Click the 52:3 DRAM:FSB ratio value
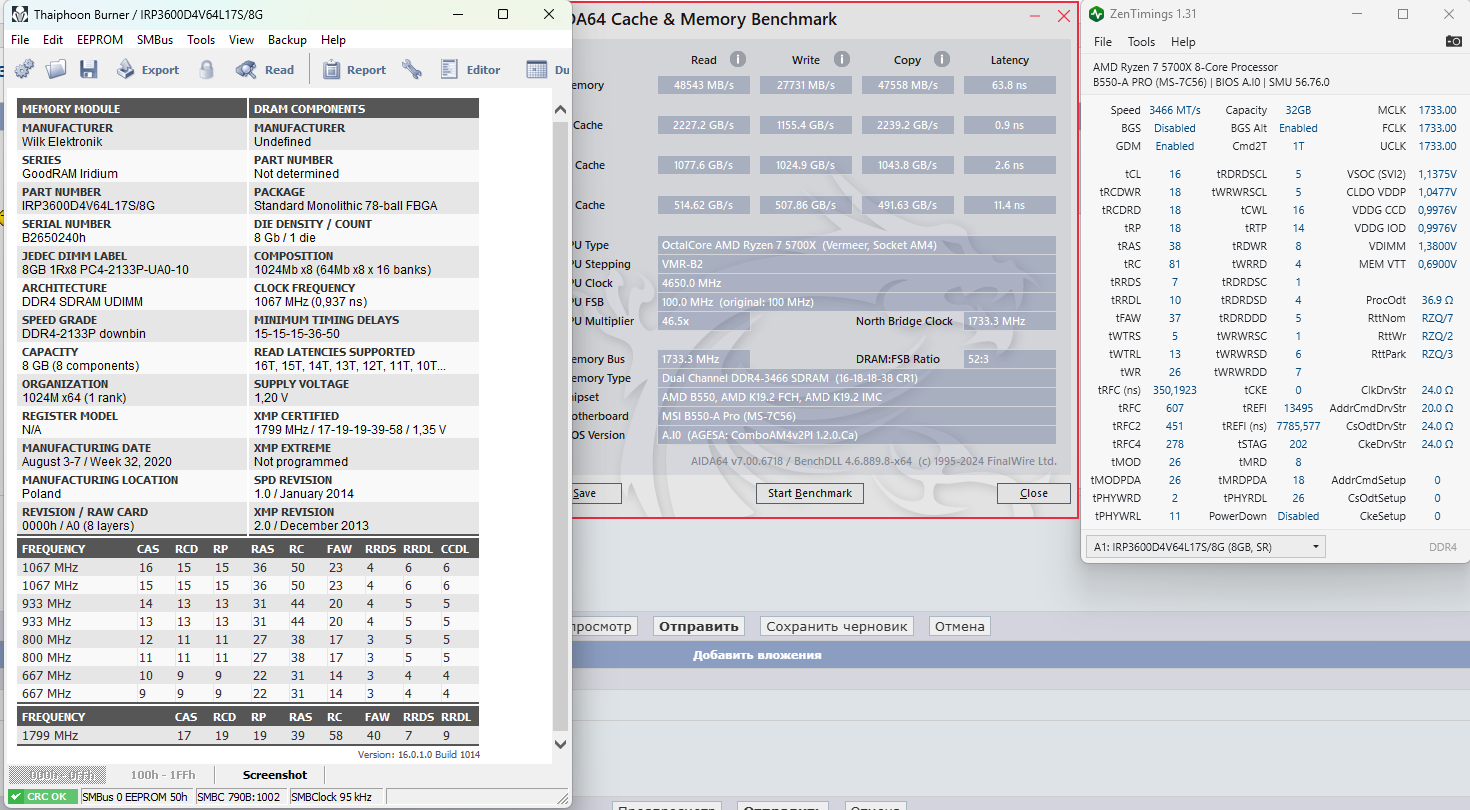The image size is (1470, 810). 1010,359
